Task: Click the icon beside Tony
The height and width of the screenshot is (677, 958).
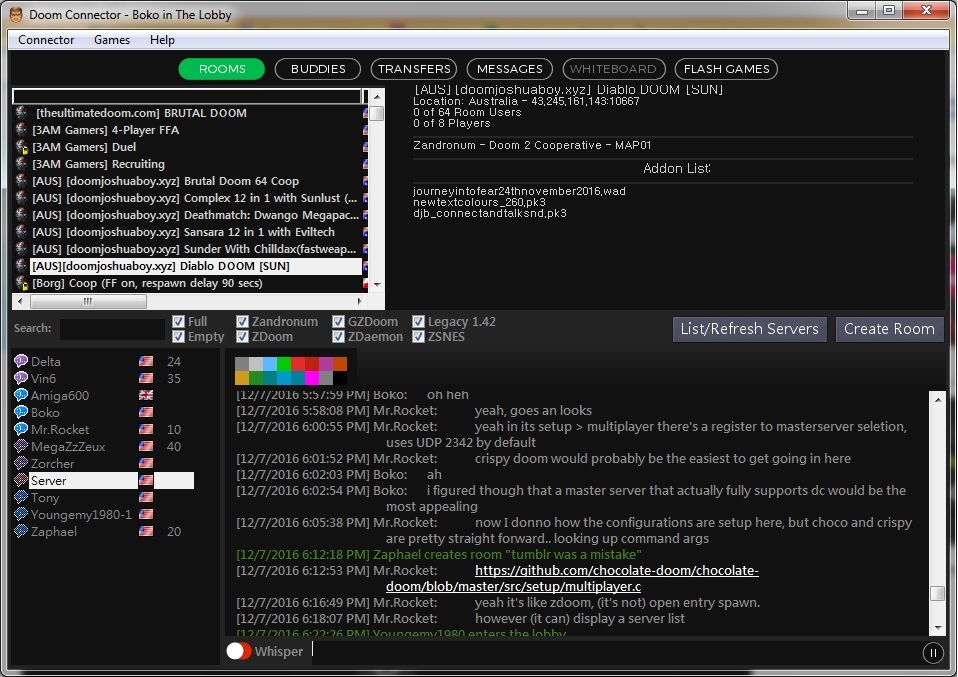Action: 21,497
